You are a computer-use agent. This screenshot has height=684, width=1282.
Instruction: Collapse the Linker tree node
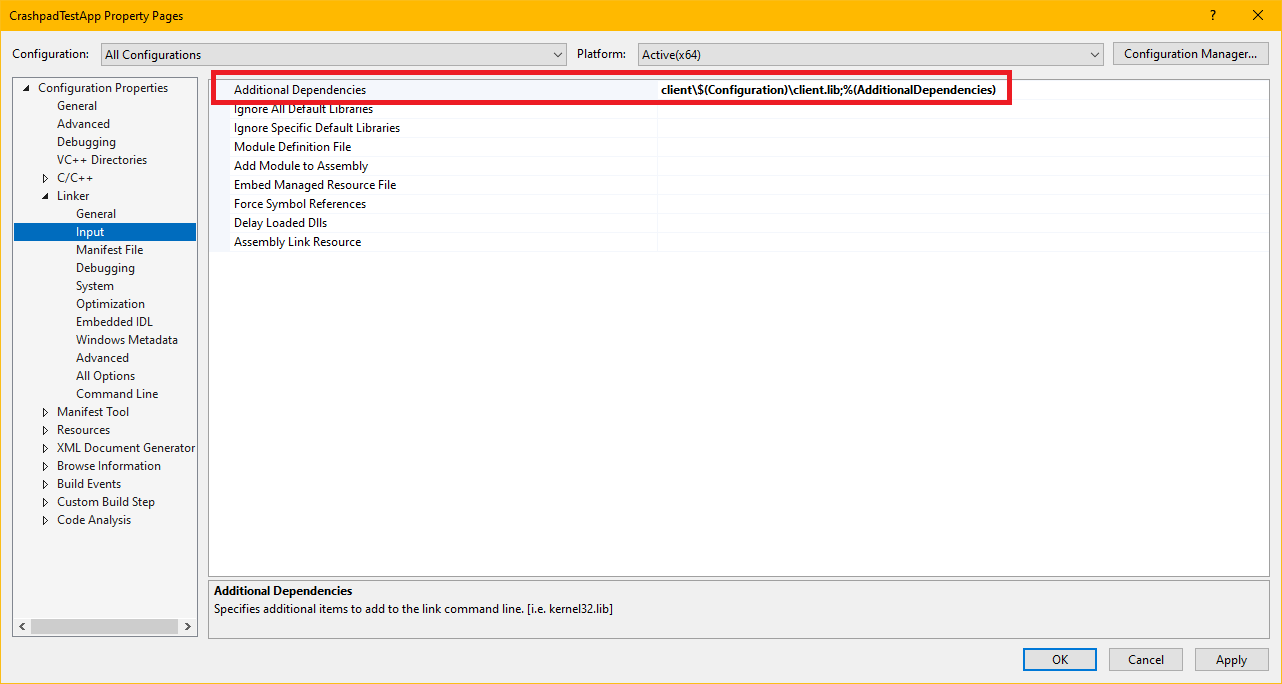click(45, 196)
